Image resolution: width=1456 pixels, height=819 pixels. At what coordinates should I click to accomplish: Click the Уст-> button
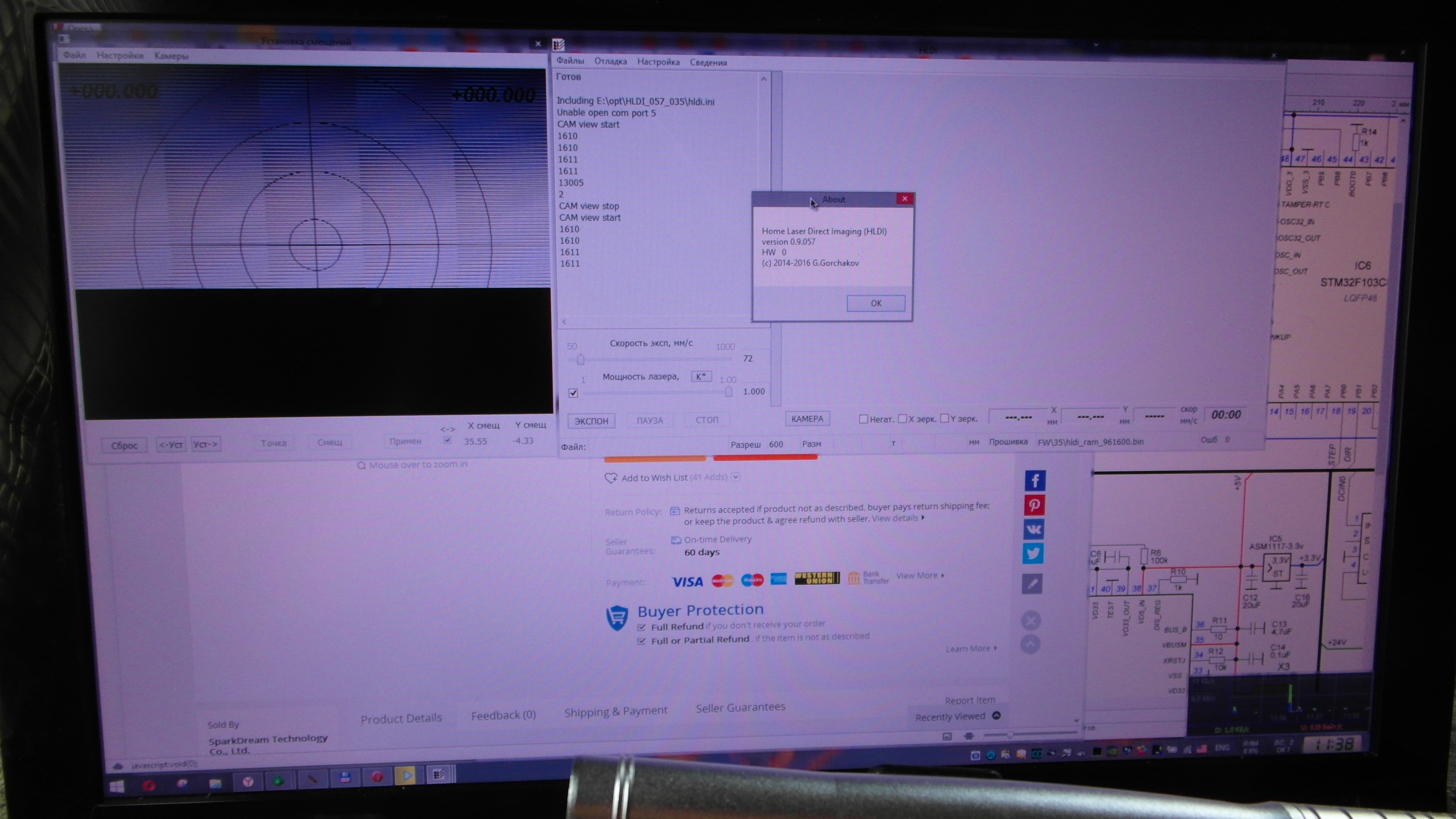(x=205, y=444)
